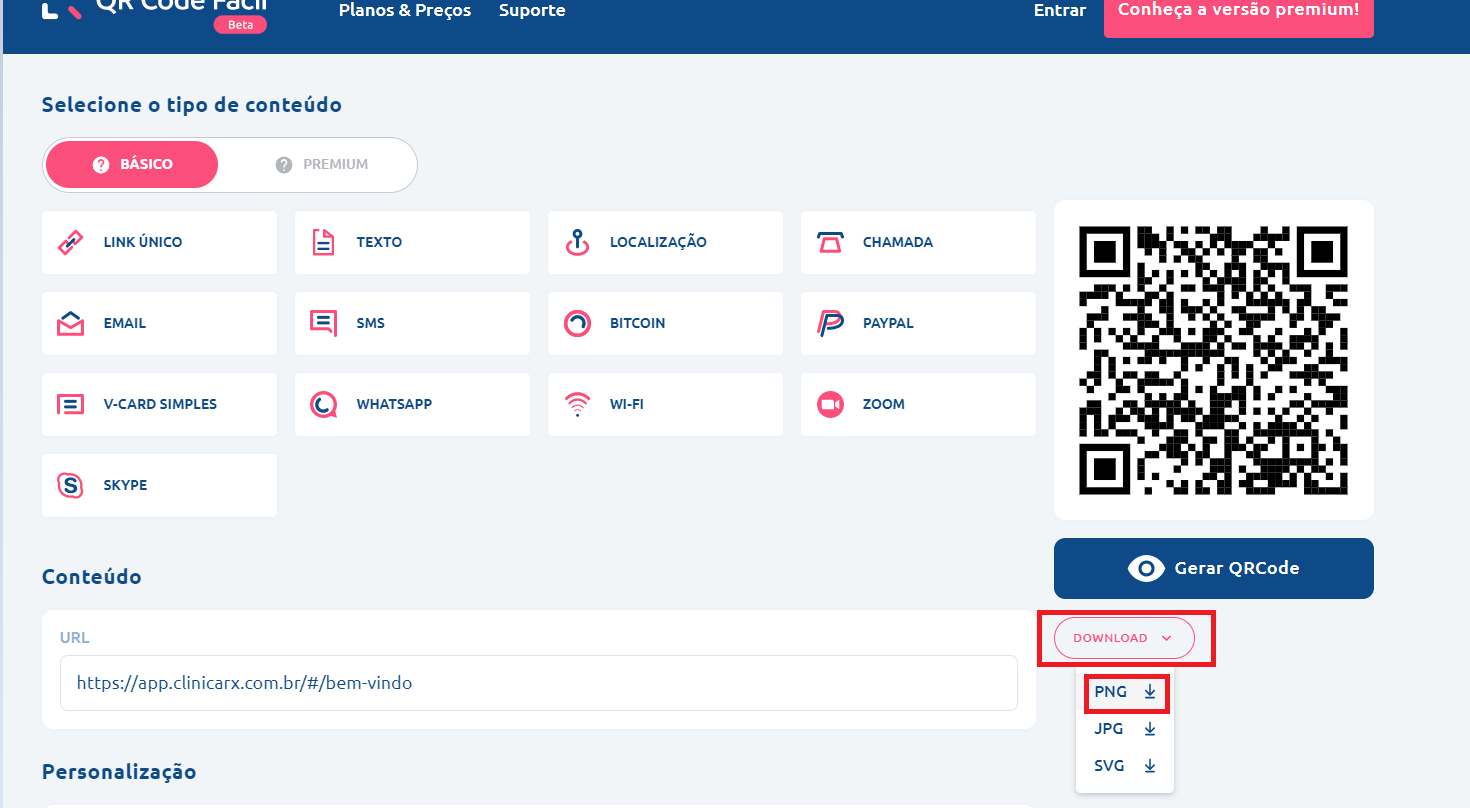
Task: Choose the Email envelope icon
Action: tap(70, 323)
